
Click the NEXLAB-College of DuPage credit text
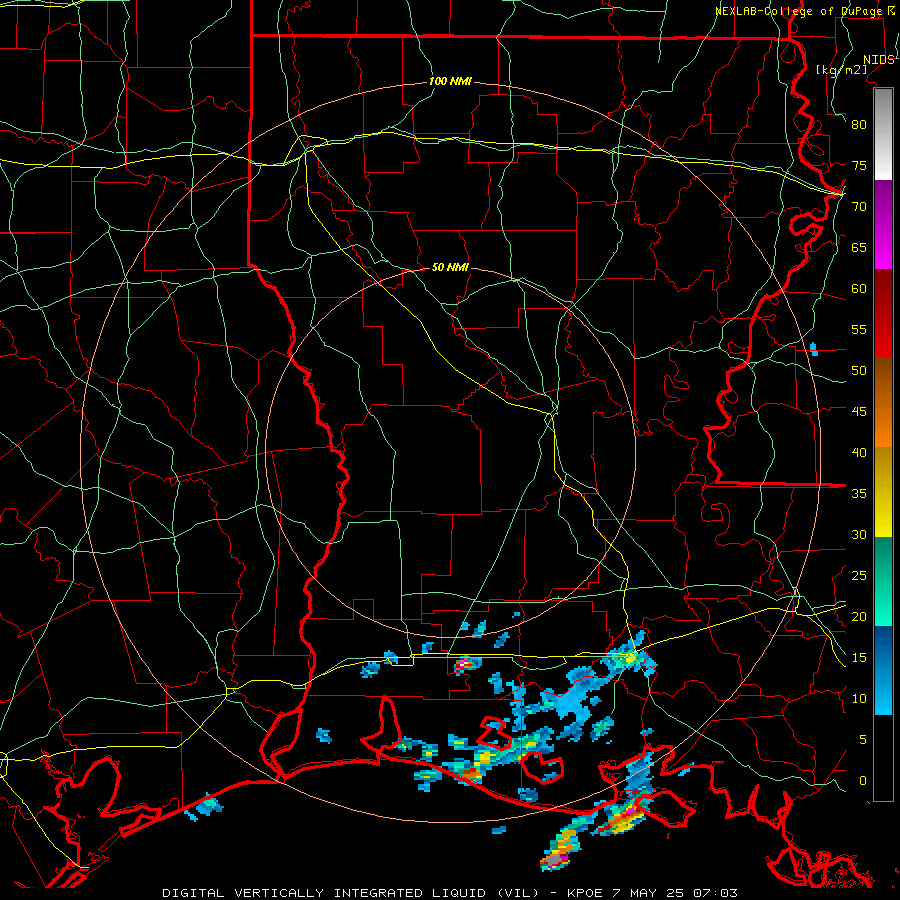tap(801, 11)
